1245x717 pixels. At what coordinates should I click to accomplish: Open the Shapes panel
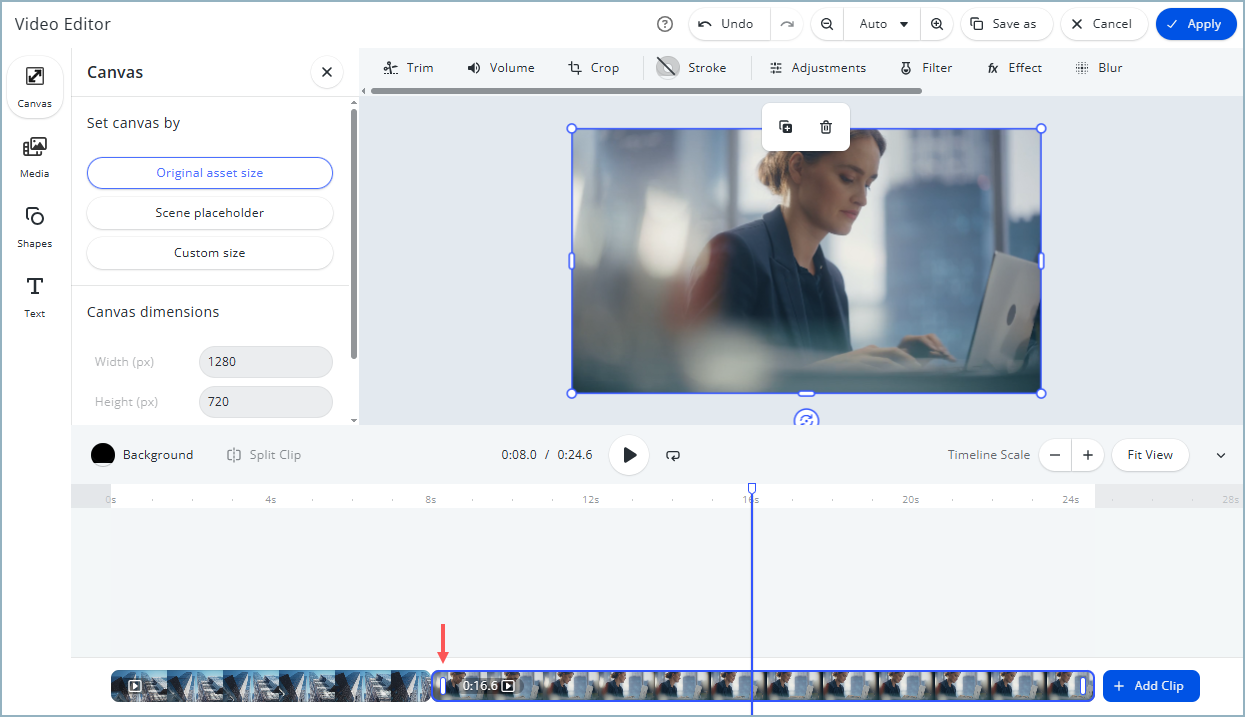[x=34, y=227]
